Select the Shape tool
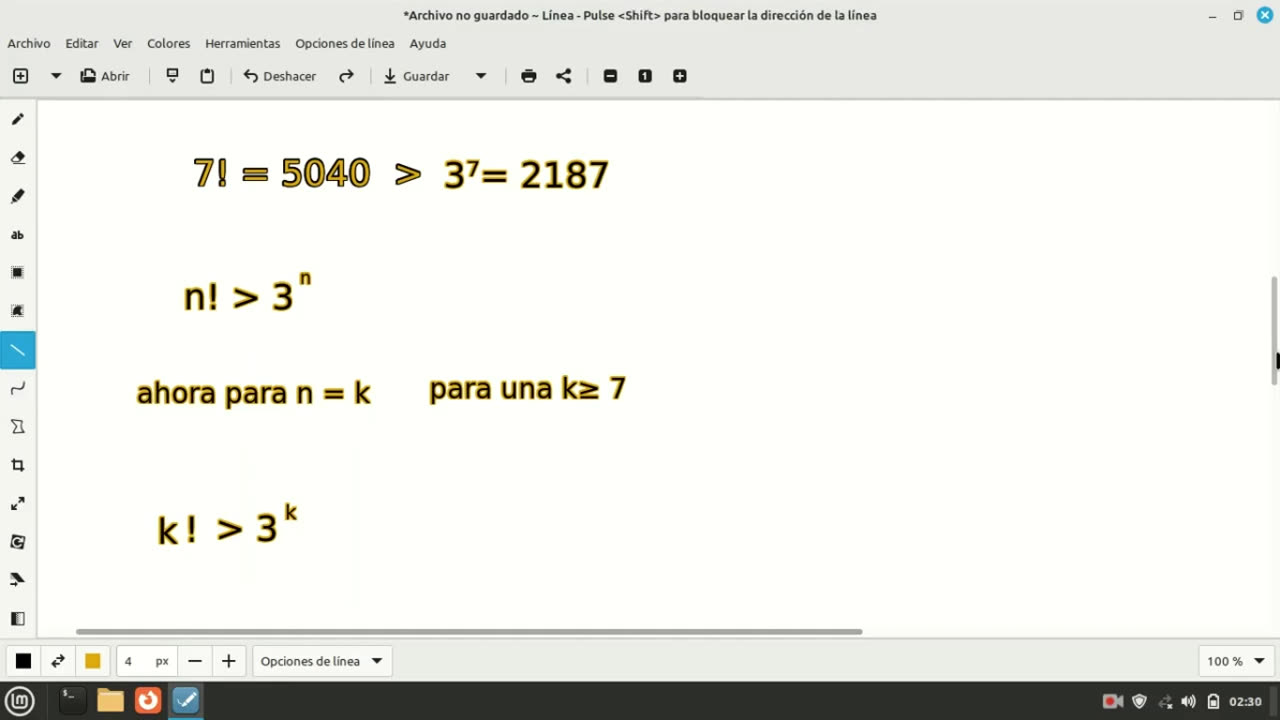The height and width of the screenshot is (720, 1280). pyautogui.click(x=17, y=427)
